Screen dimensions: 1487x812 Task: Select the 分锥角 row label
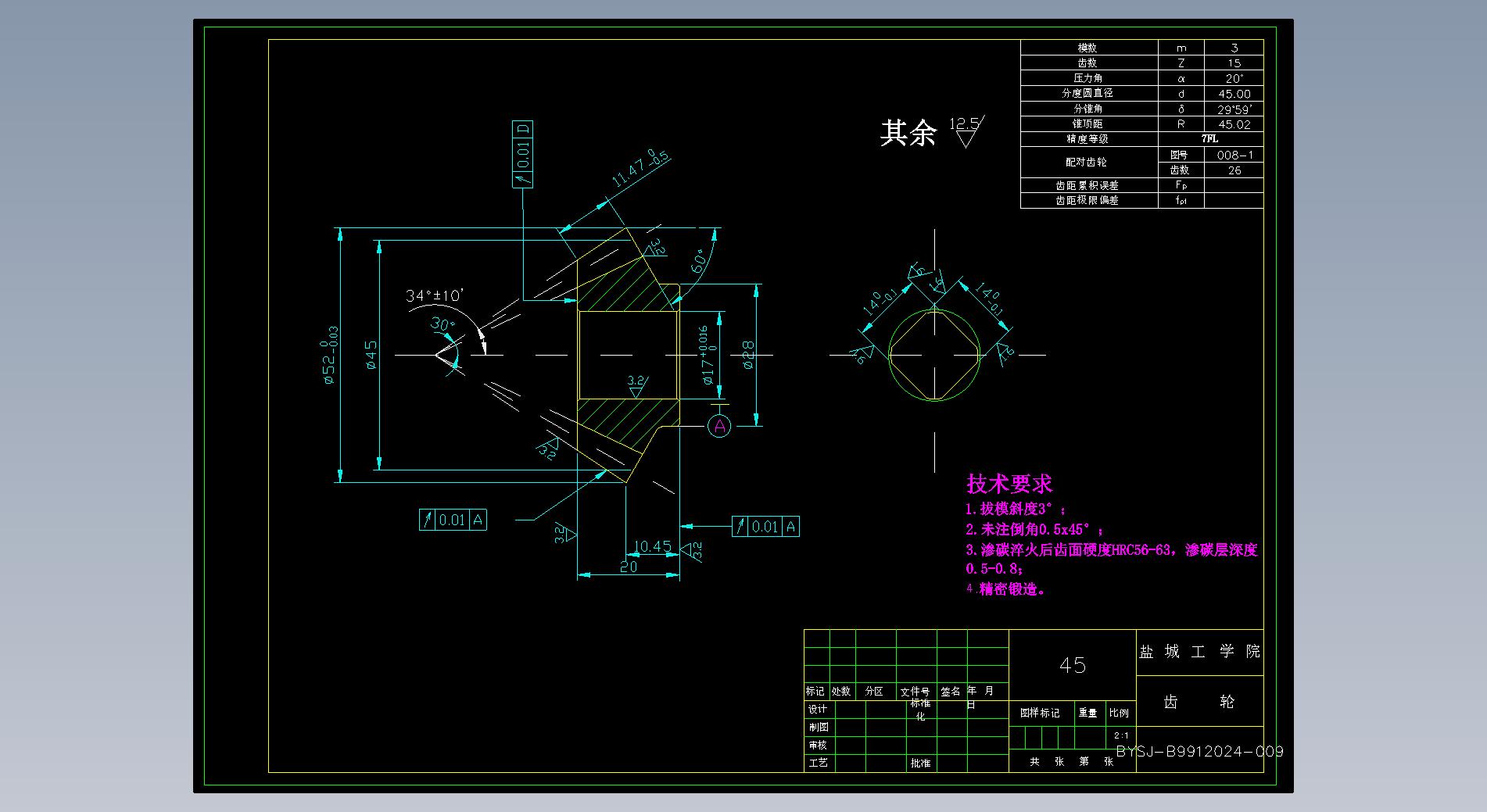coord(1087,108)
